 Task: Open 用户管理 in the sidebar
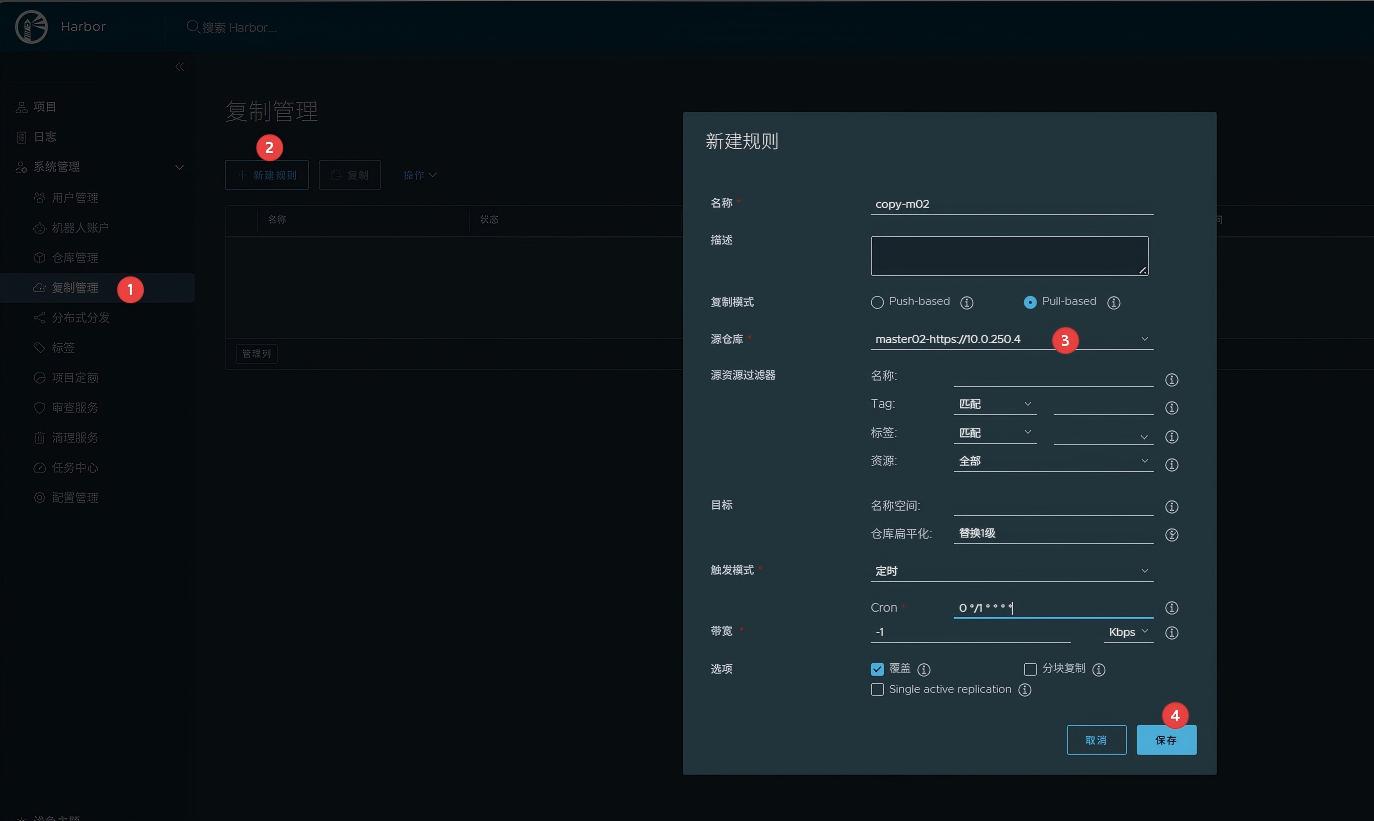coord(75,198)
